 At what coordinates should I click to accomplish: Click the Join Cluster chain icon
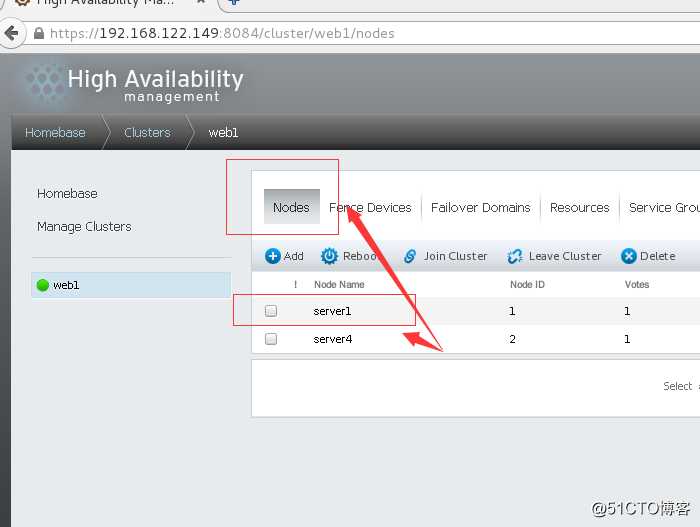tap(410, 256)
